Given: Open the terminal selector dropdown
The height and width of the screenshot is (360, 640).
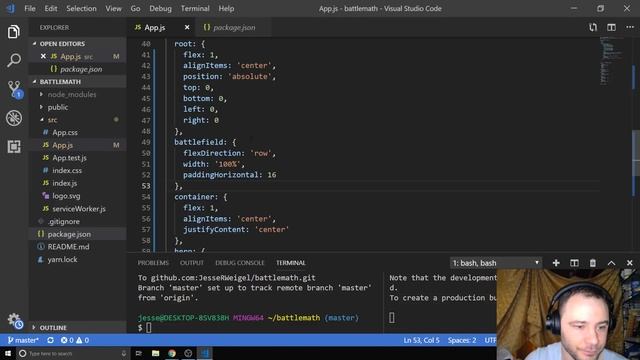Looking at the screenshot, I should 496,263.
